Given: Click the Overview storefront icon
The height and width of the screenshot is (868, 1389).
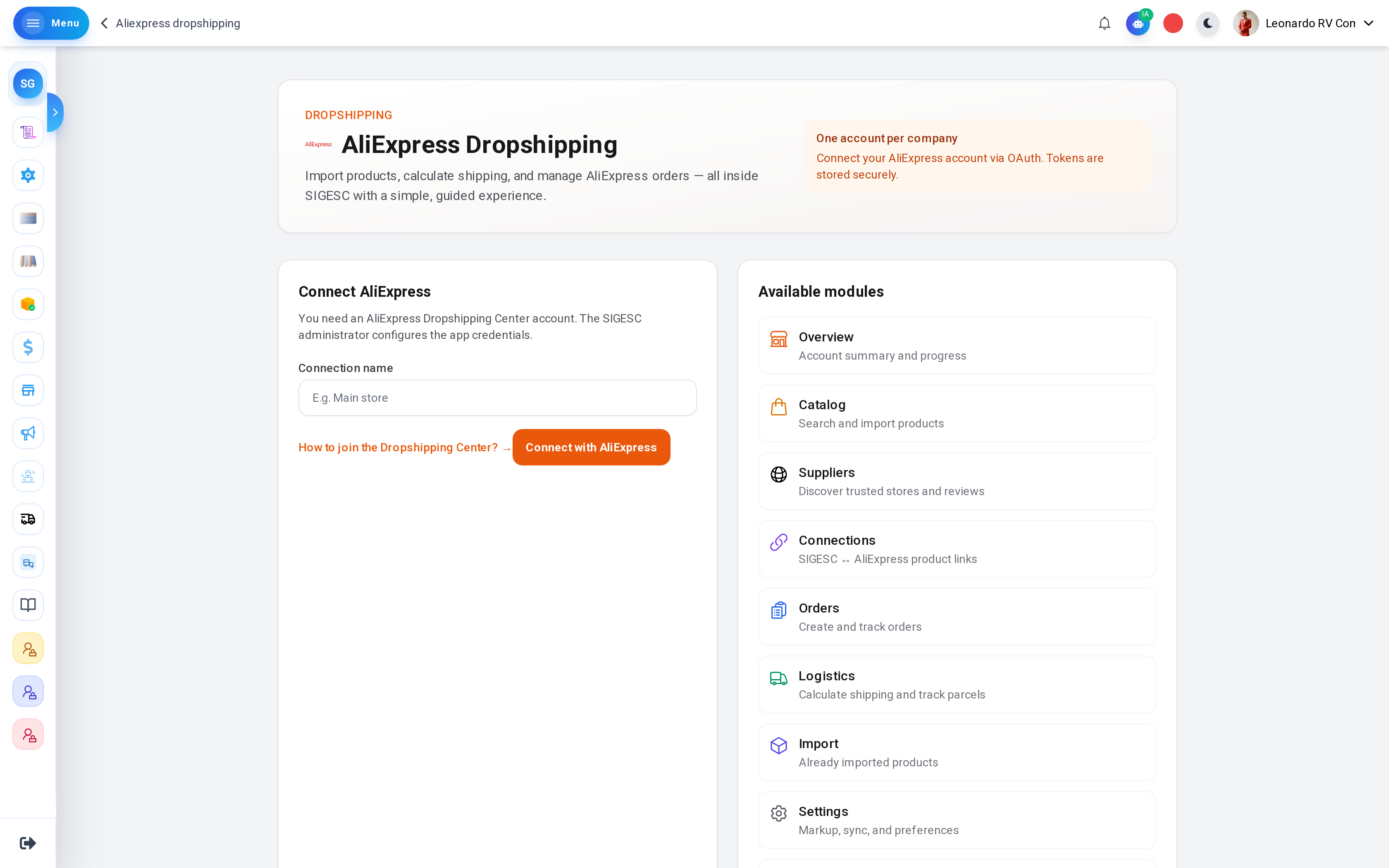Looking at the screenshot, I should pyautogui.click(x=778, y=339).
